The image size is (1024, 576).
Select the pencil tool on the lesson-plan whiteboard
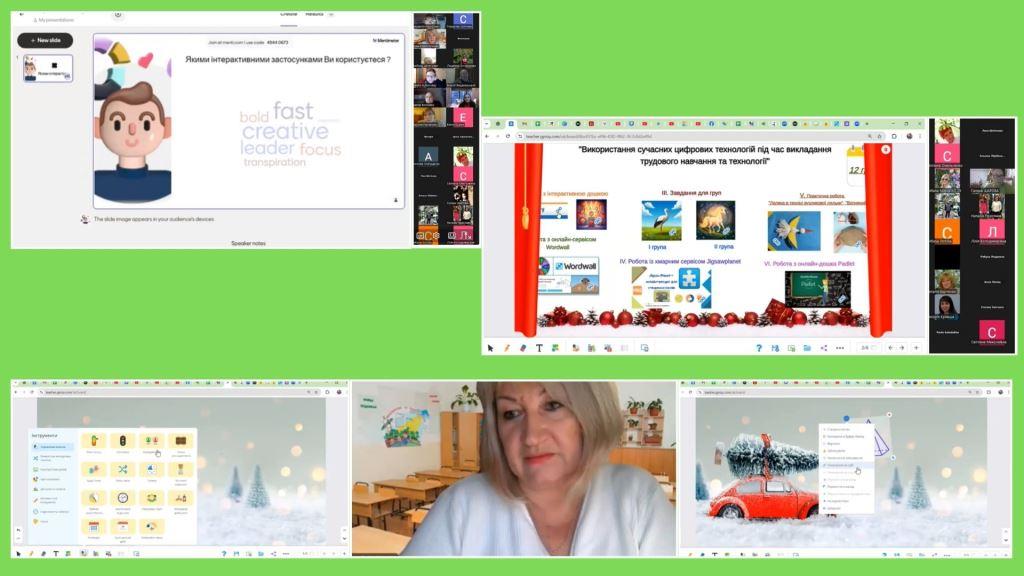tap(507, 348)
